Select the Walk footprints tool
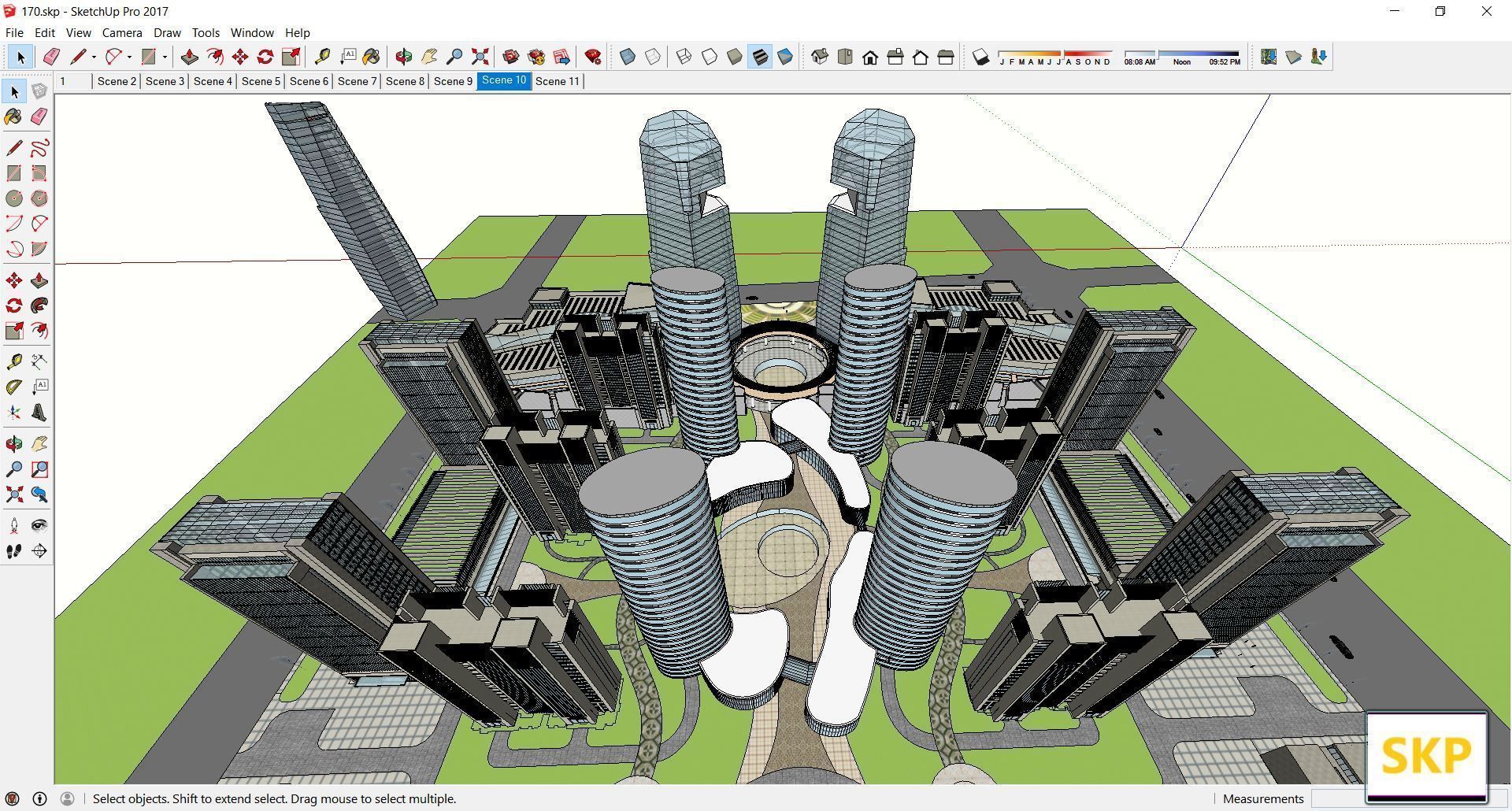 [x=14, y=551]
